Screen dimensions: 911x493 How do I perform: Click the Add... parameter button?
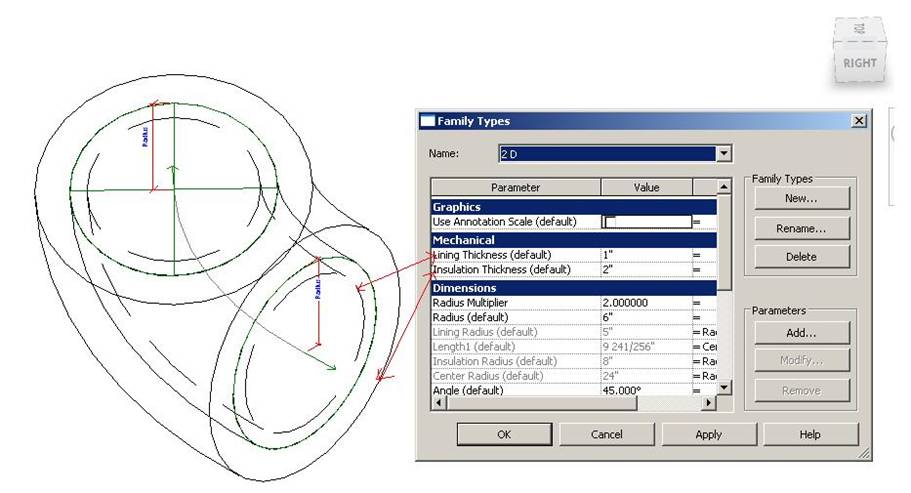[x=801, y=332]
